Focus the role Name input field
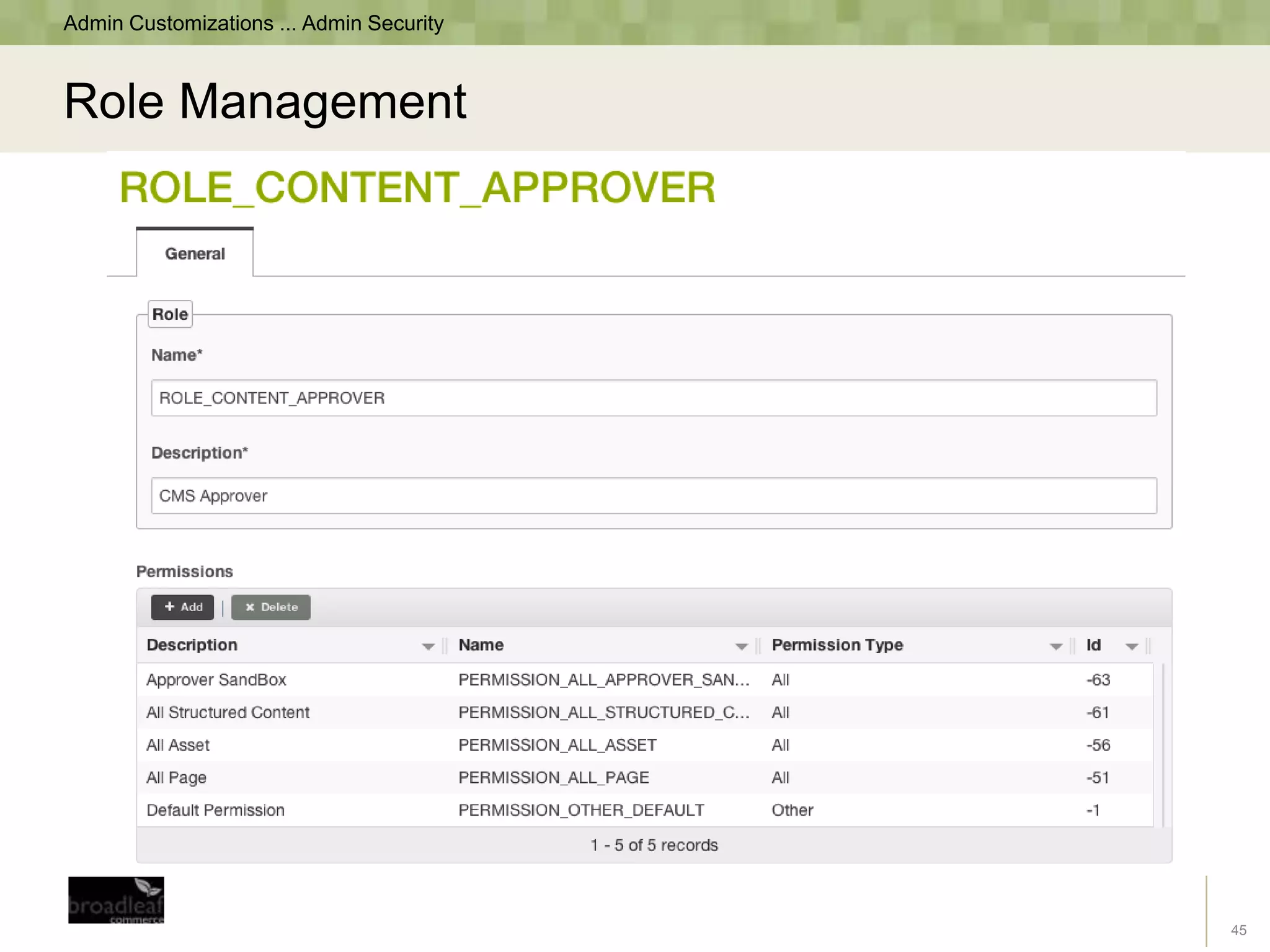Viewport: 1270px width, 952px height. click(x=654, y=398)
